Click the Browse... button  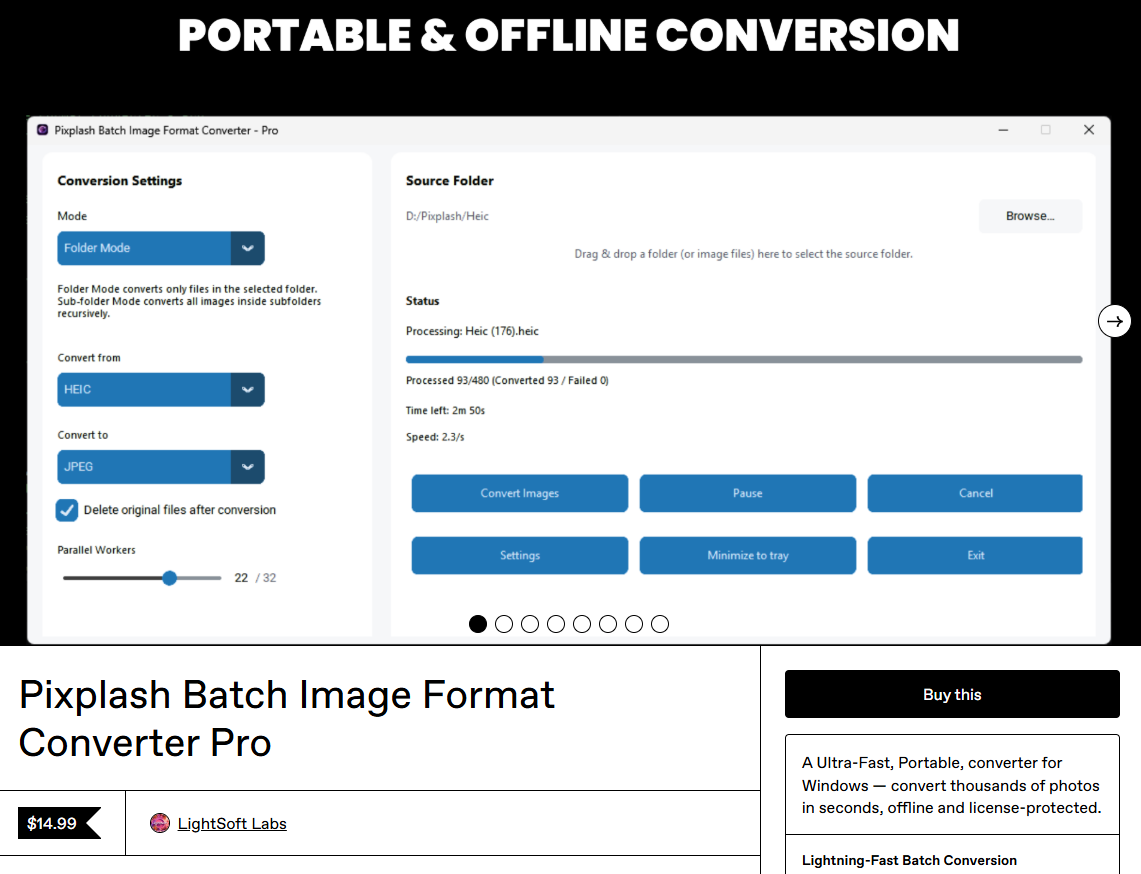point(1030,216)
